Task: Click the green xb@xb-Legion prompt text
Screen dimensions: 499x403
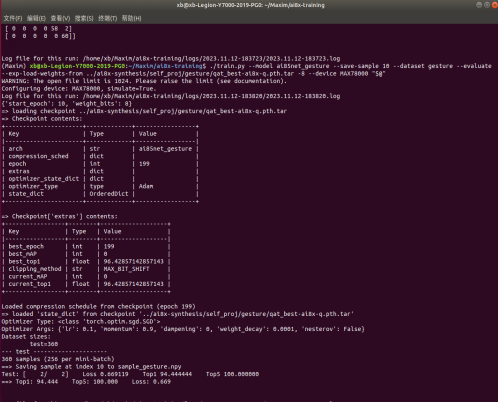Action: click(77, 66)
